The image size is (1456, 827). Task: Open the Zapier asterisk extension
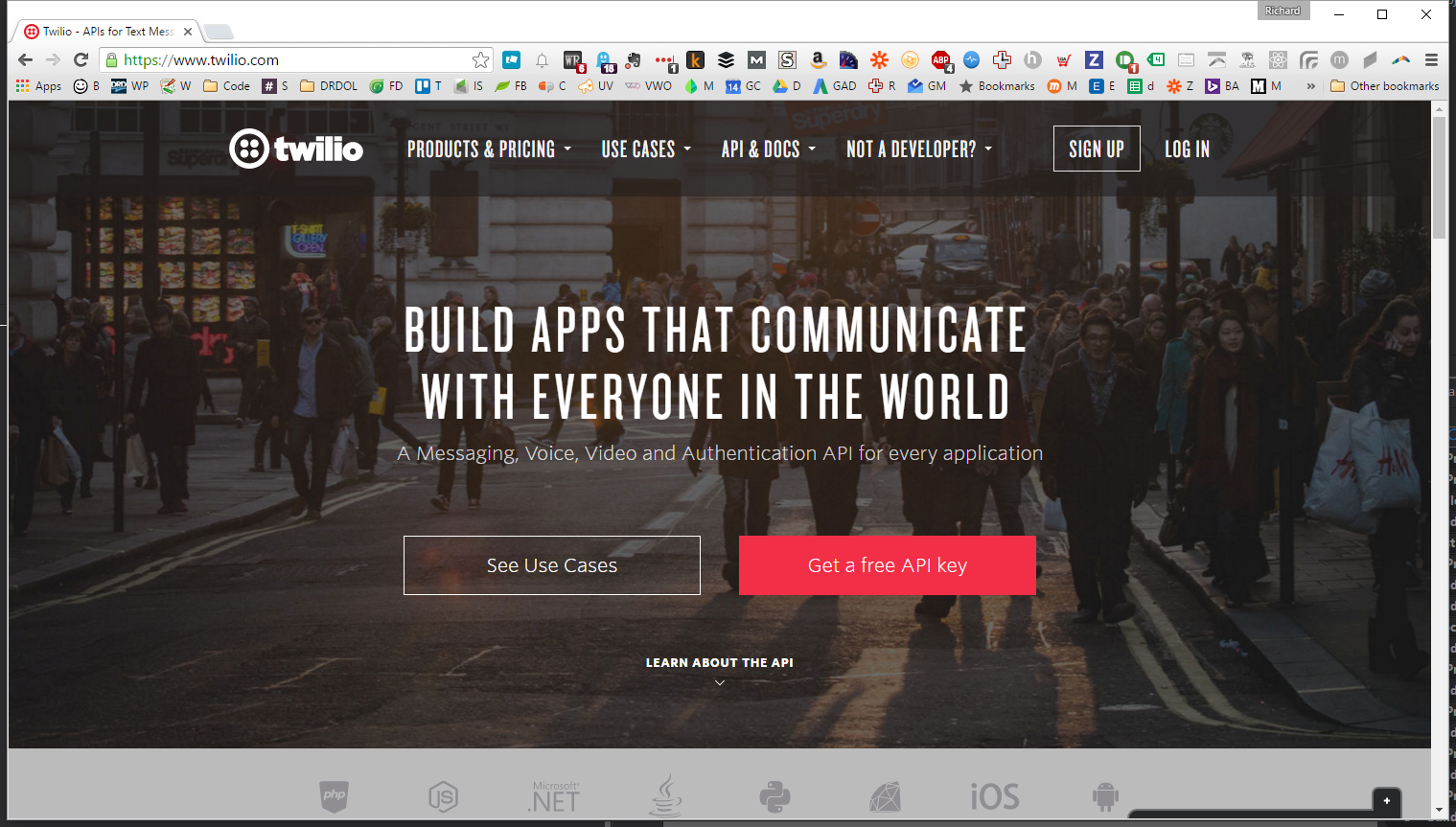tap(879, 59)
